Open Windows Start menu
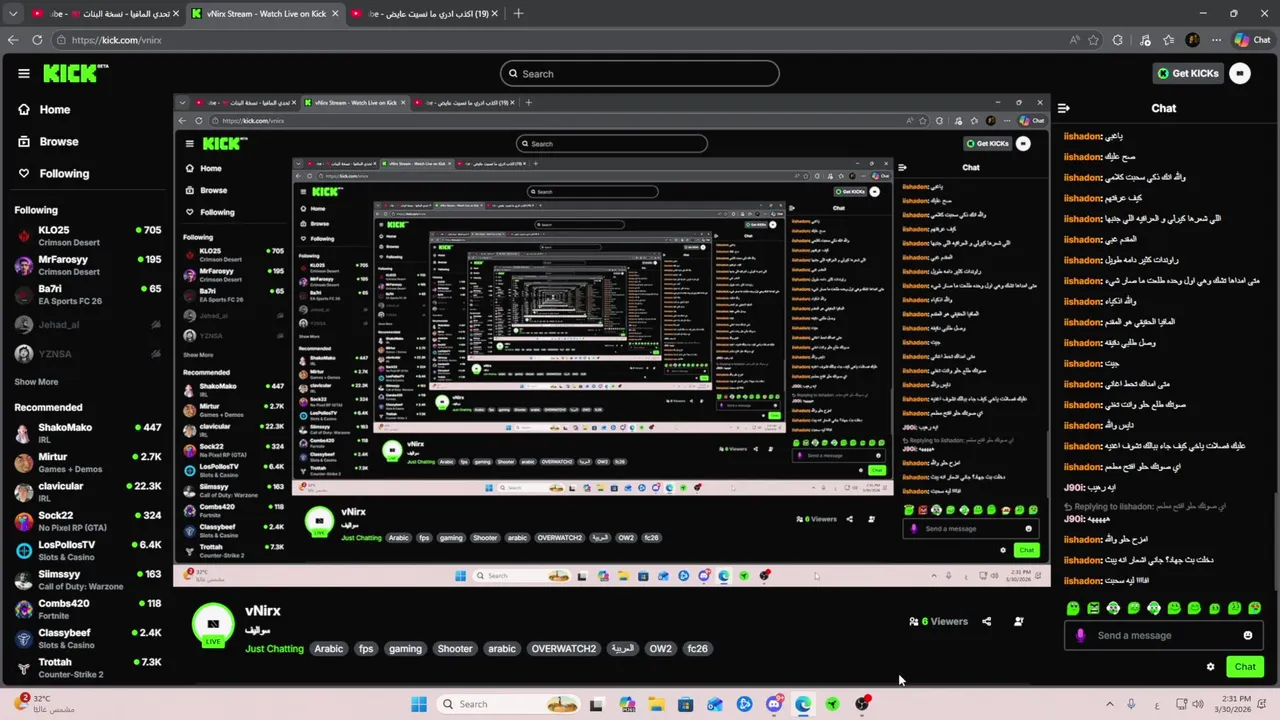The width and height of the screenshot is (1280, 720). (x=419, y=704)
